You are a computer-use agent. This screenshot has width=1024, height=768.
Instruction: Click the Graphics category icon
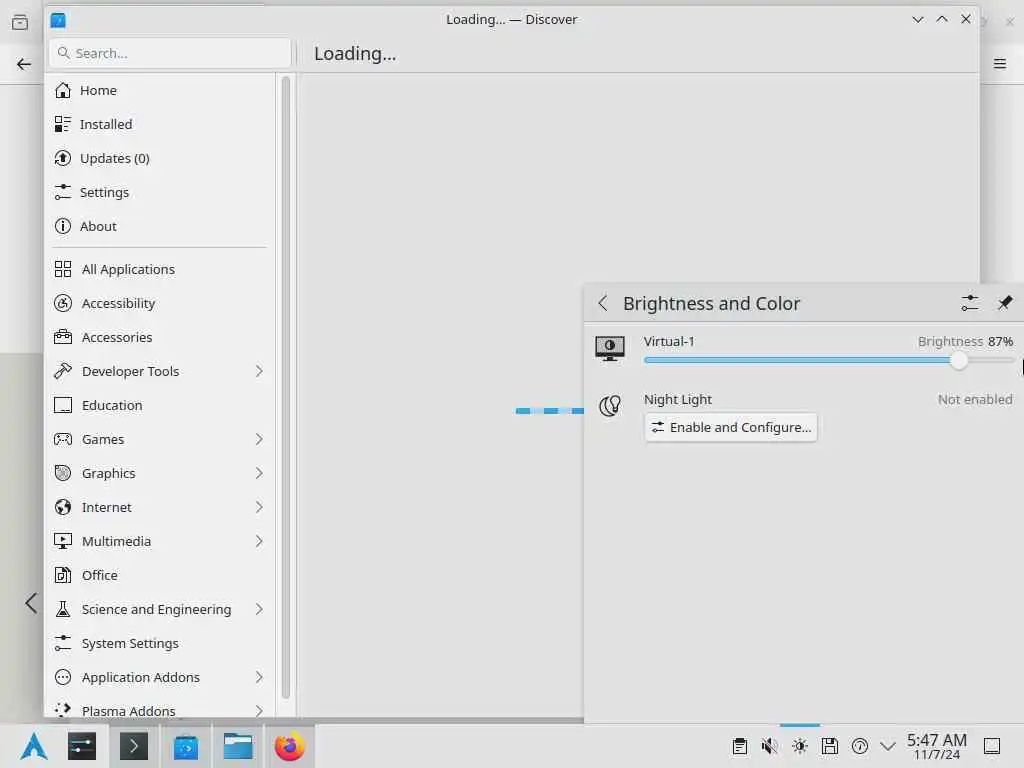tap(63, 473)
